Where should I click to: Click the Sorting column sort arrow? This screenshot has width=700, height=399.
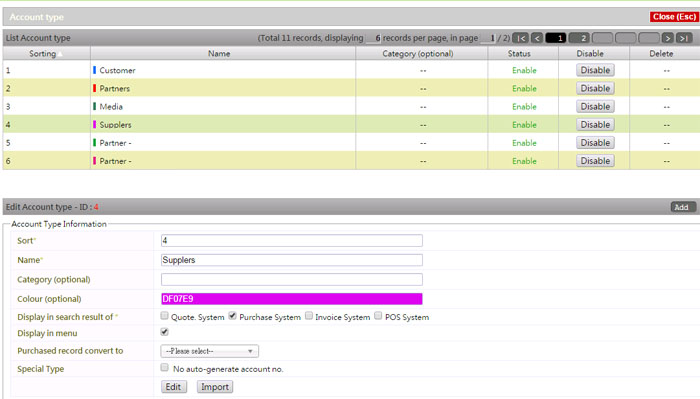coord(60,54)
